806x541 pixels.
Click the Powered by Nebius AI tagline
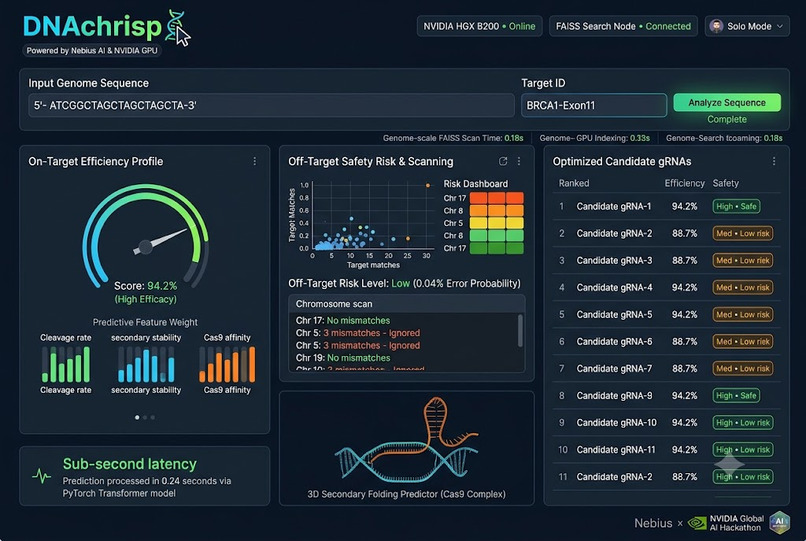[92, 50]
